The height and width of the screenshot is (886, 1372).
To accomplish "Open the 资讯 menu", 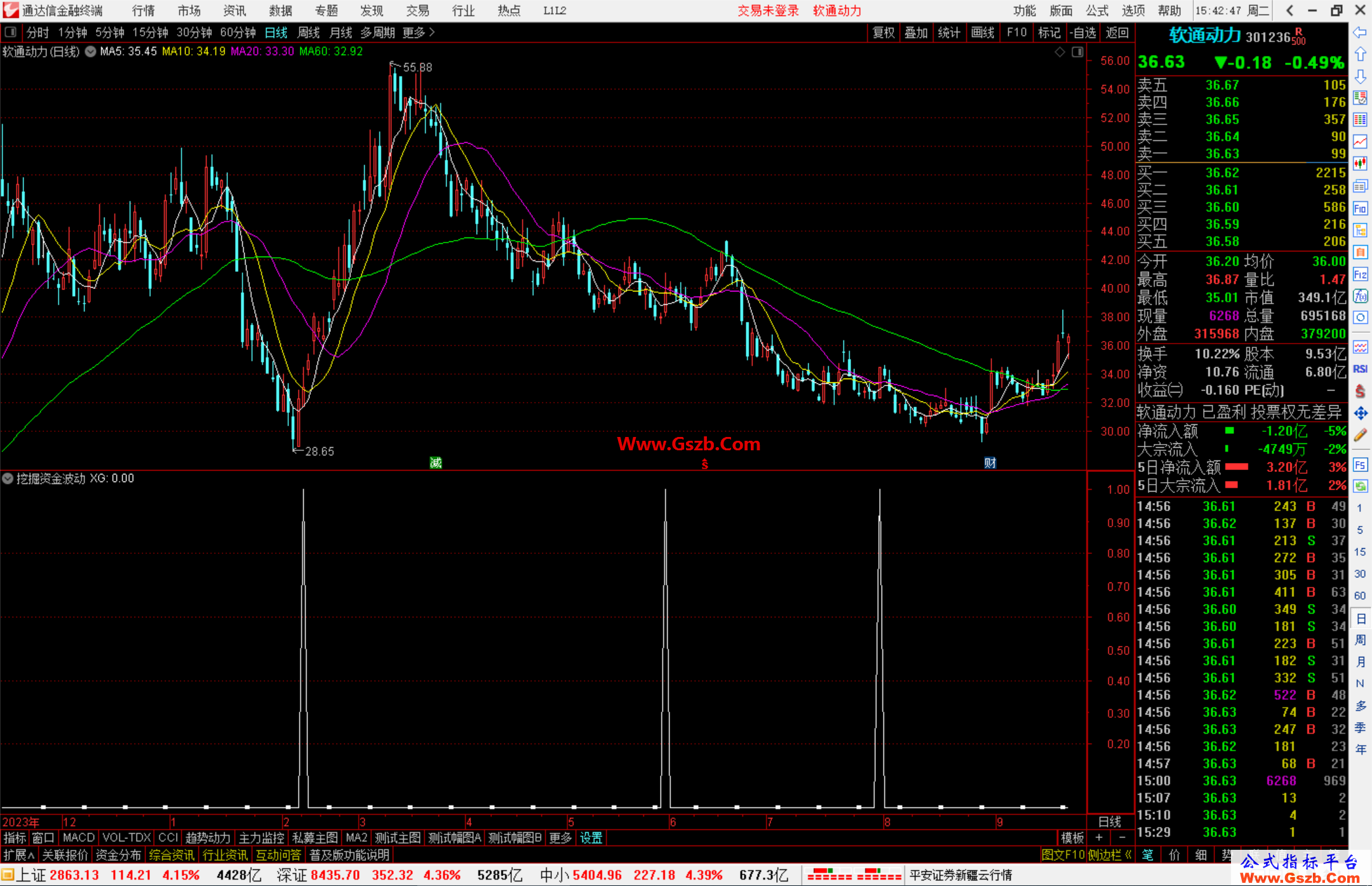I will point(234,10).
